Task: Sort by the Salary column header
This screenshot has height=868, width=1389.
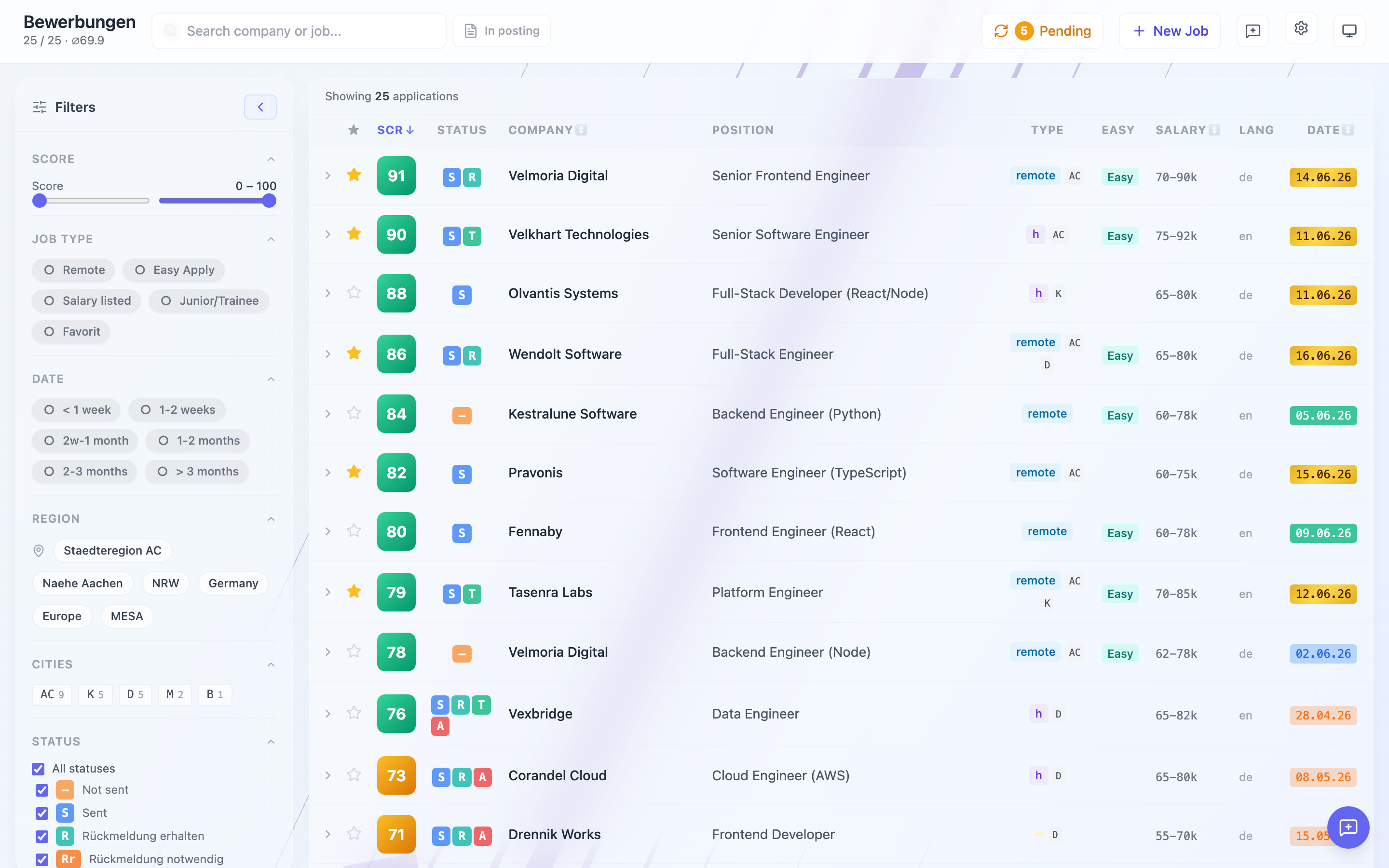Action: click(1187, 130)
